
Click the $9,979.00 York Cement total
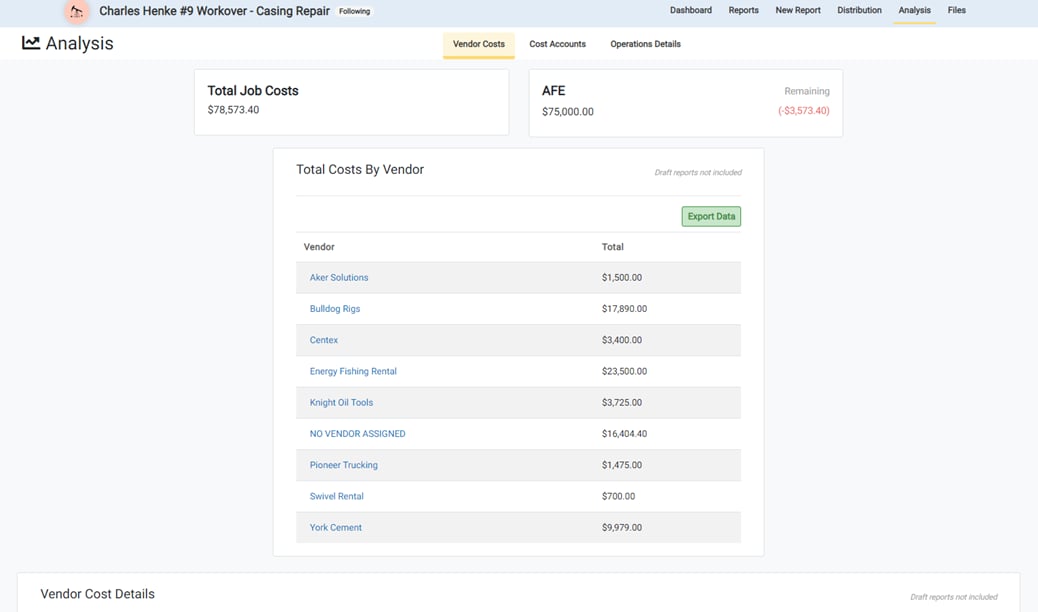(622, 528)
